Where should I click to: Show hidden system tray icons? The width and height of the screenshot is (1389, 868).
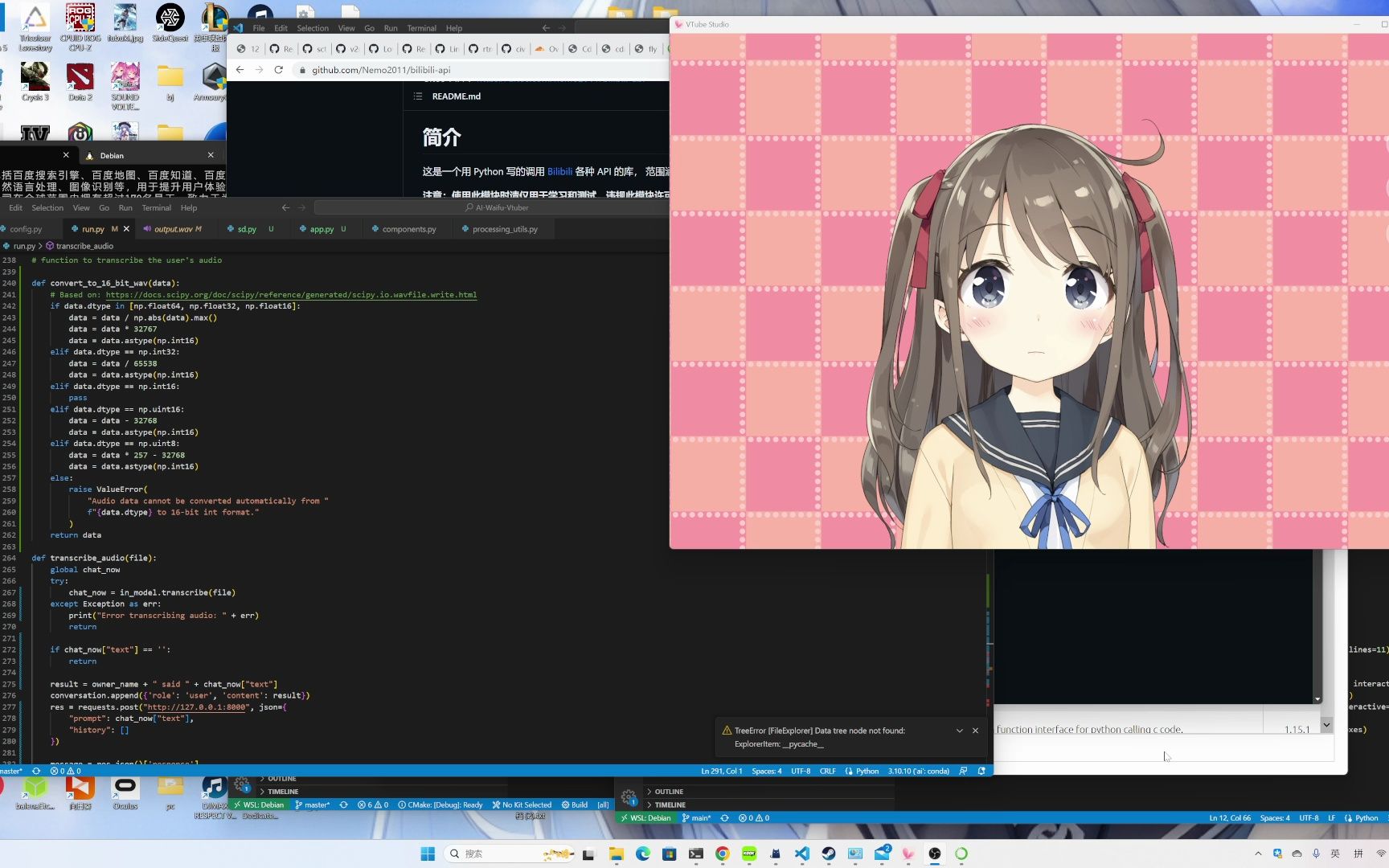pyautogui.click(x=1258, y=854)
